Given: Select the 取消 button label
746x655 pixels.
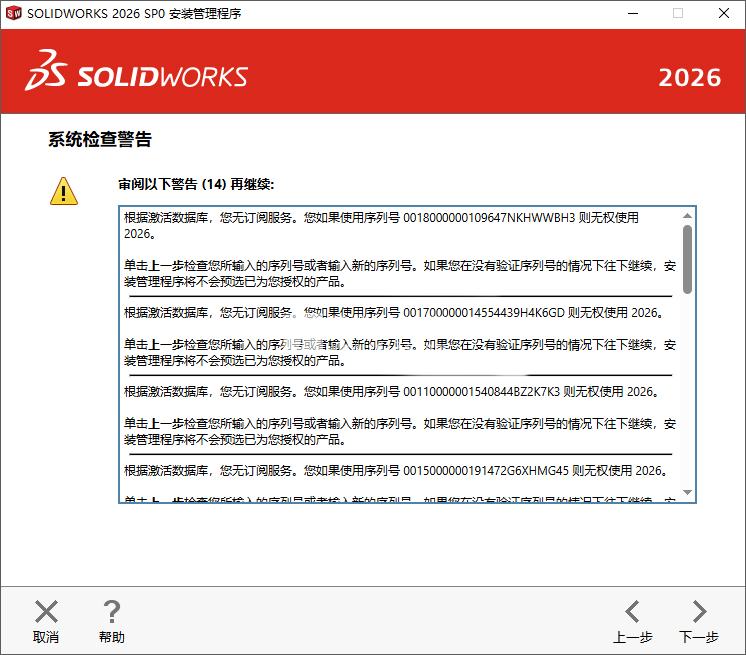Looking at the screenshot, I should 46,637.
